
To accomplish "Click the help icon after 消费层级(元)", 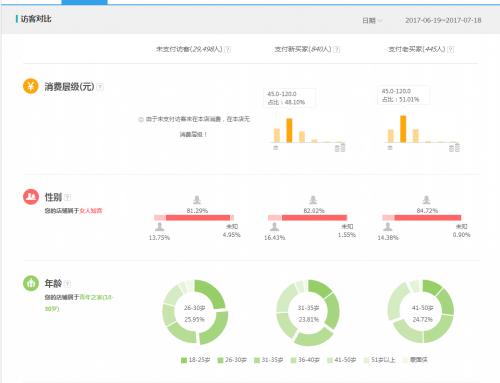I will click(100, 87).
